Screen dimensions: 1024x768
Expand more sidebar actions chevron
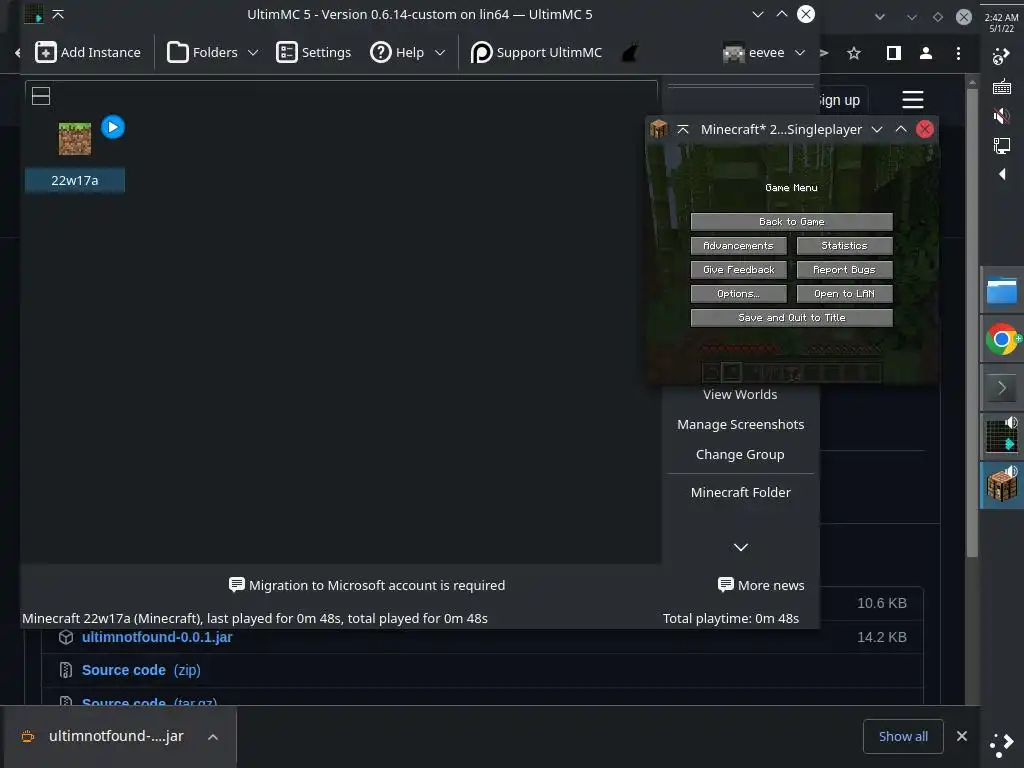741,547
